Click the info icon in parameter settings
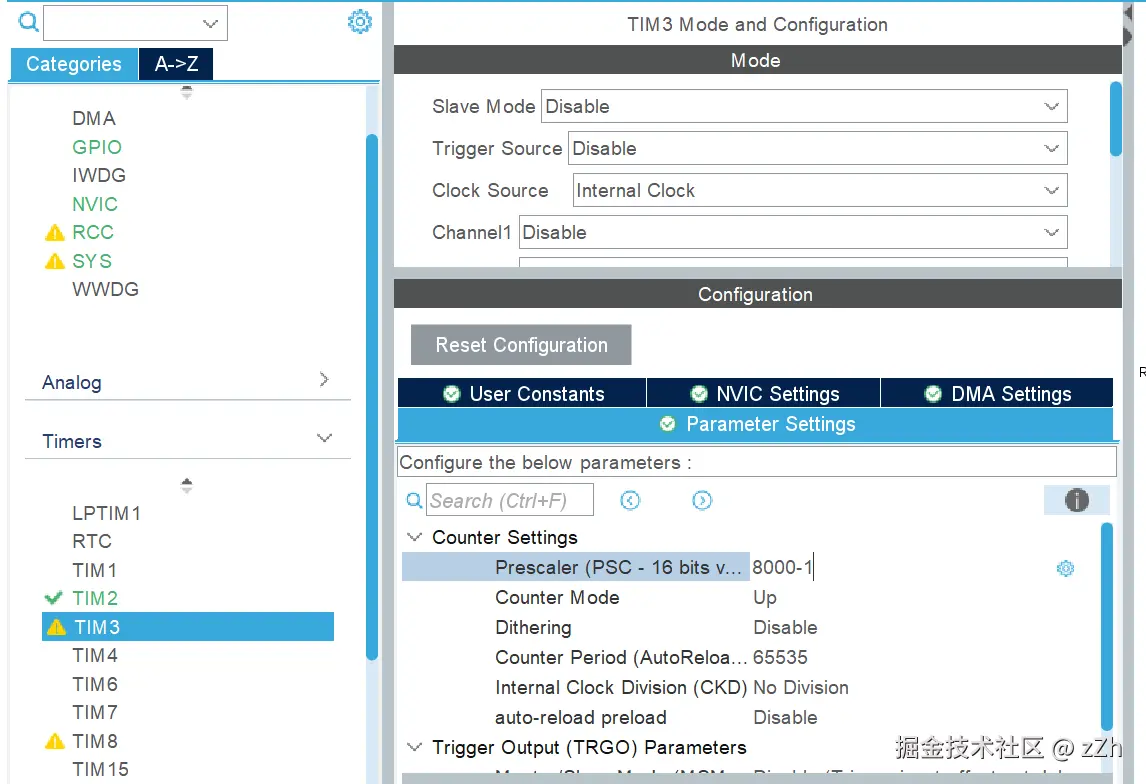The image size is (1146, 784). click(x=1076, y=500)
